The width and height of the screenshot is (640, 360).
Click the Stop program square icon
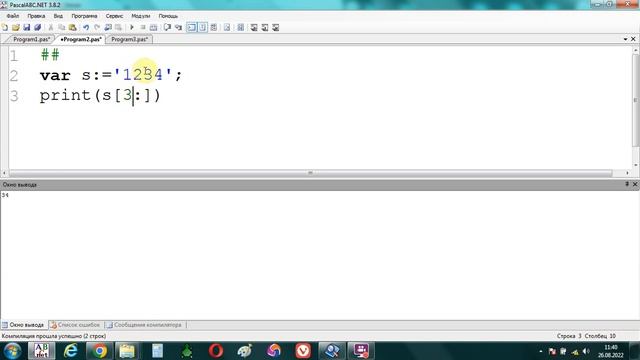tap(143, 27)
